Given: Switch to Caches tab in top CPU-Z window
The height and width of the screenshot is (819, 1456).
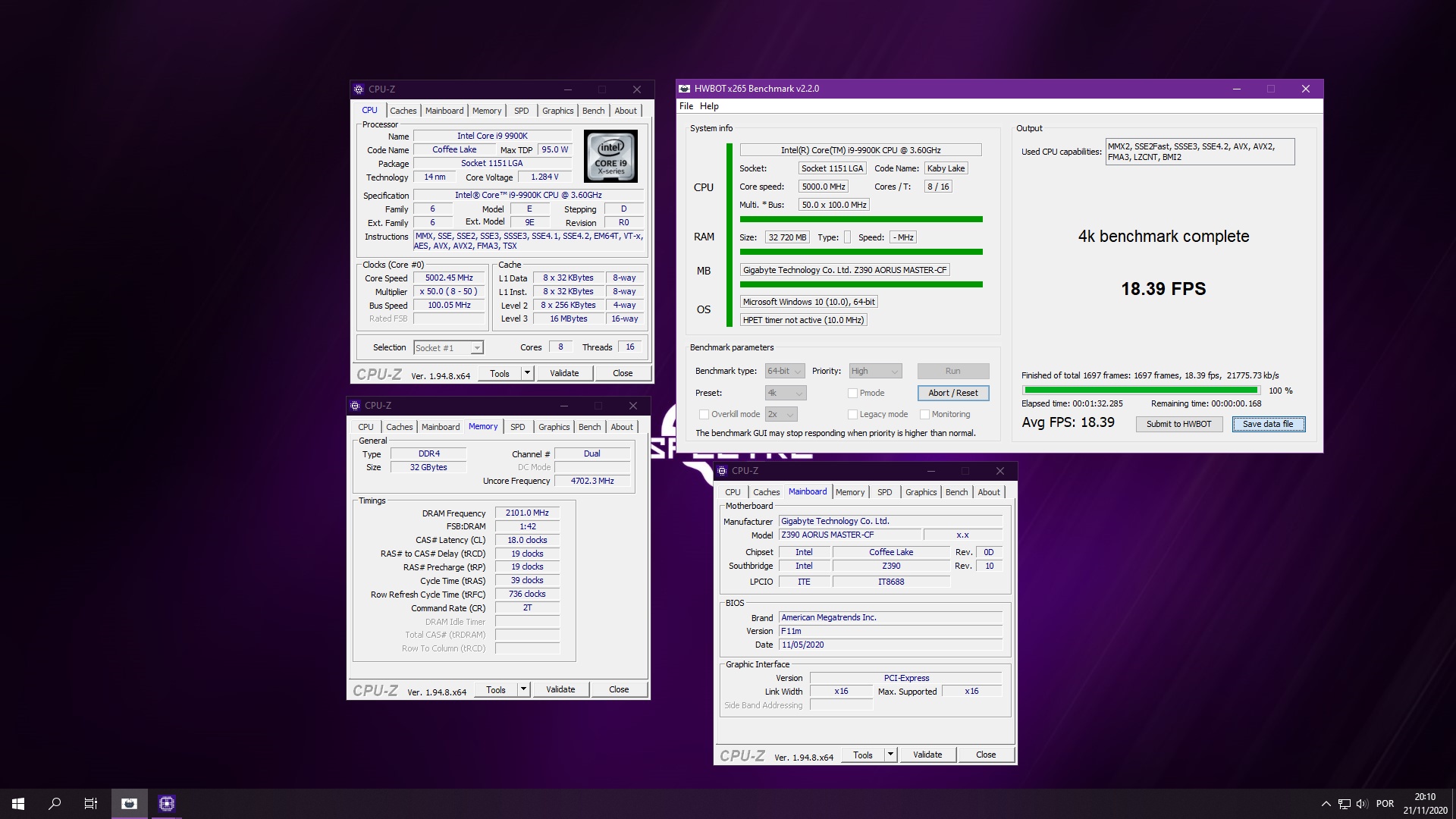Looking at the screenshot, I should pos(403,111).
